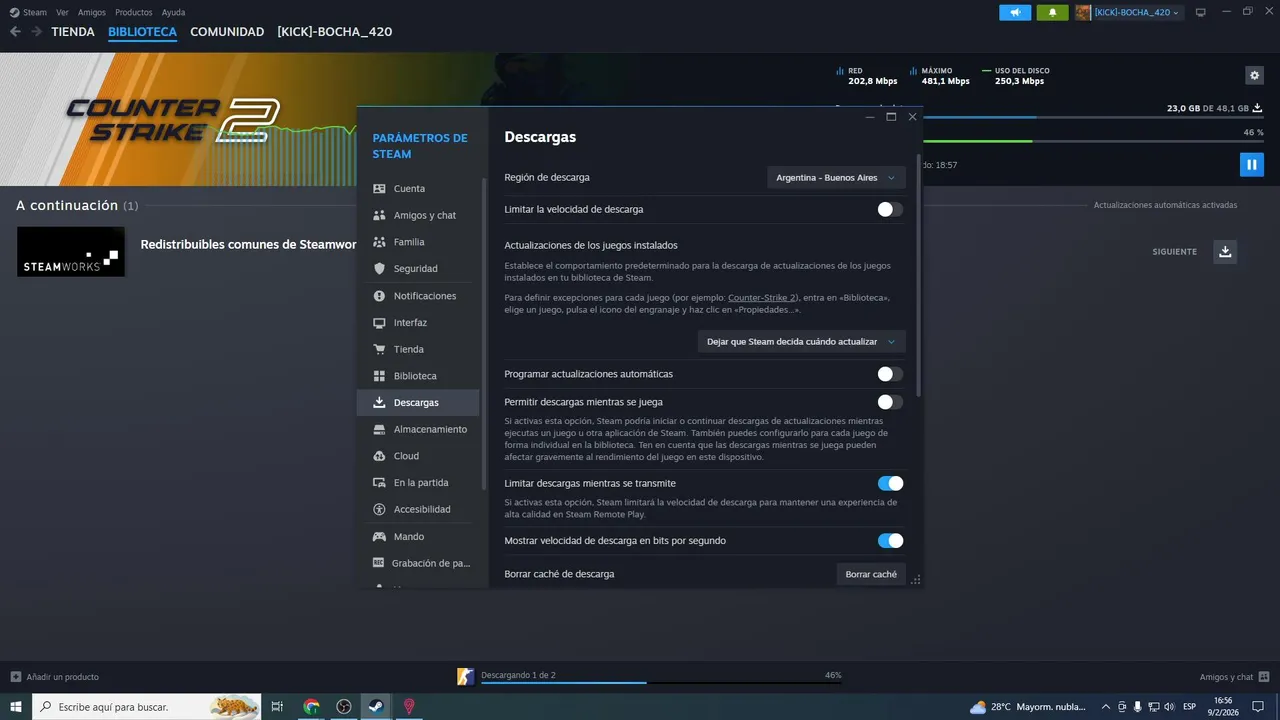Select Amigos y chat settings icon
Screen dimensions: 1280x720
(x=379, y=215)
